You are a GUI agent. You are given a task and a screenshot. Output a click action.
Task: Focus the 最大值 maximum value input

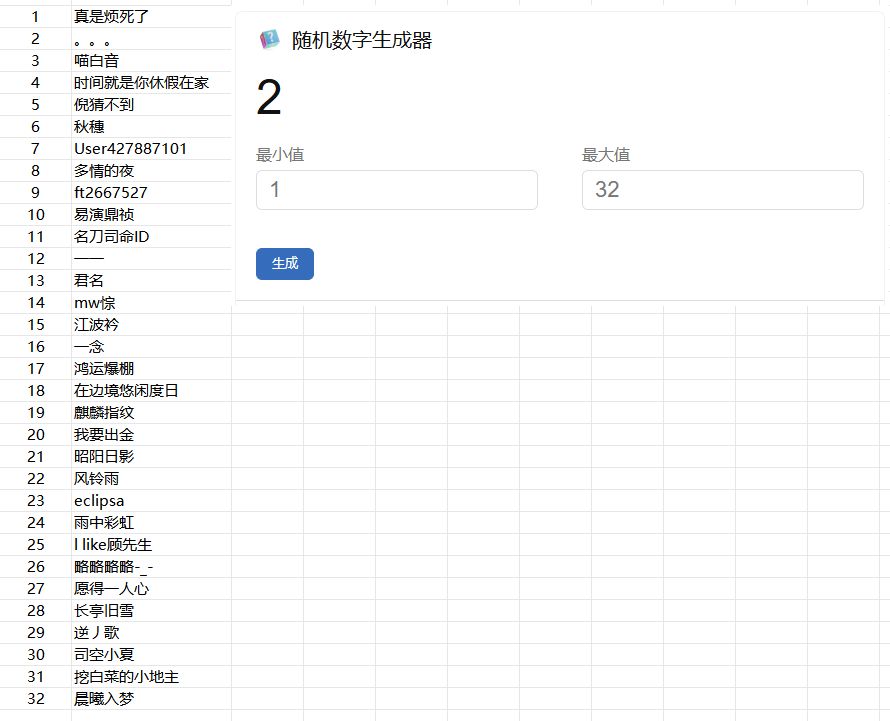(x=723, y=190)
